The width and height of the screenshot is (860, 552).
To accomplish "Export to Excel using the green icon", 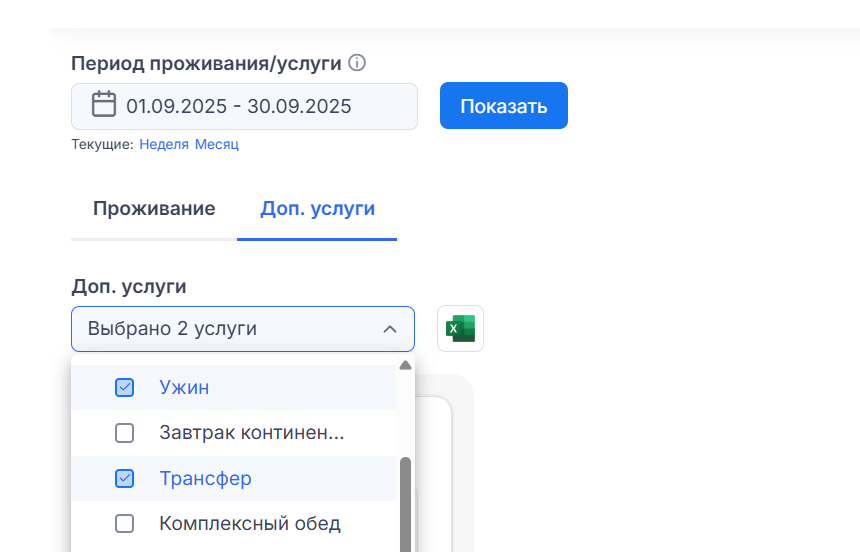I will coord(460,328).
